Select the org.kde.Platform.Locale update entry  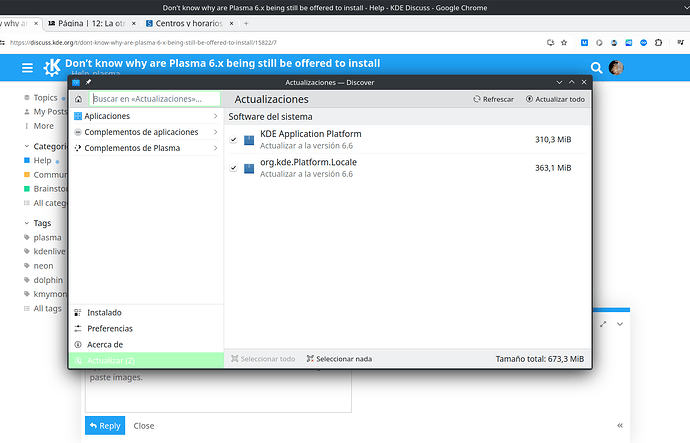[407, 168]
